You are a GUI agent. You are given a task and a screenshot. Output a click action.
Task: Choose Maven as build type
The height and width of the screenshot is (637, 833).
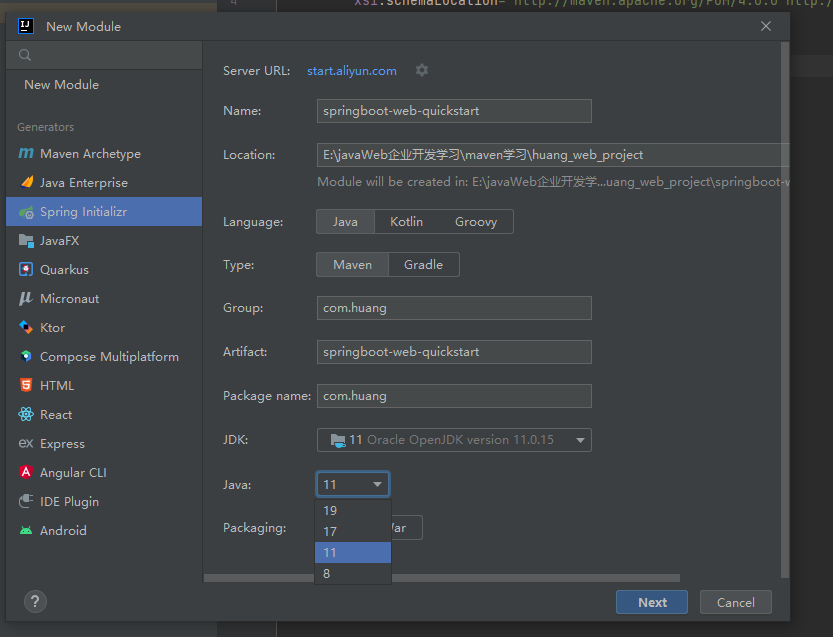(x=352, y=265)
